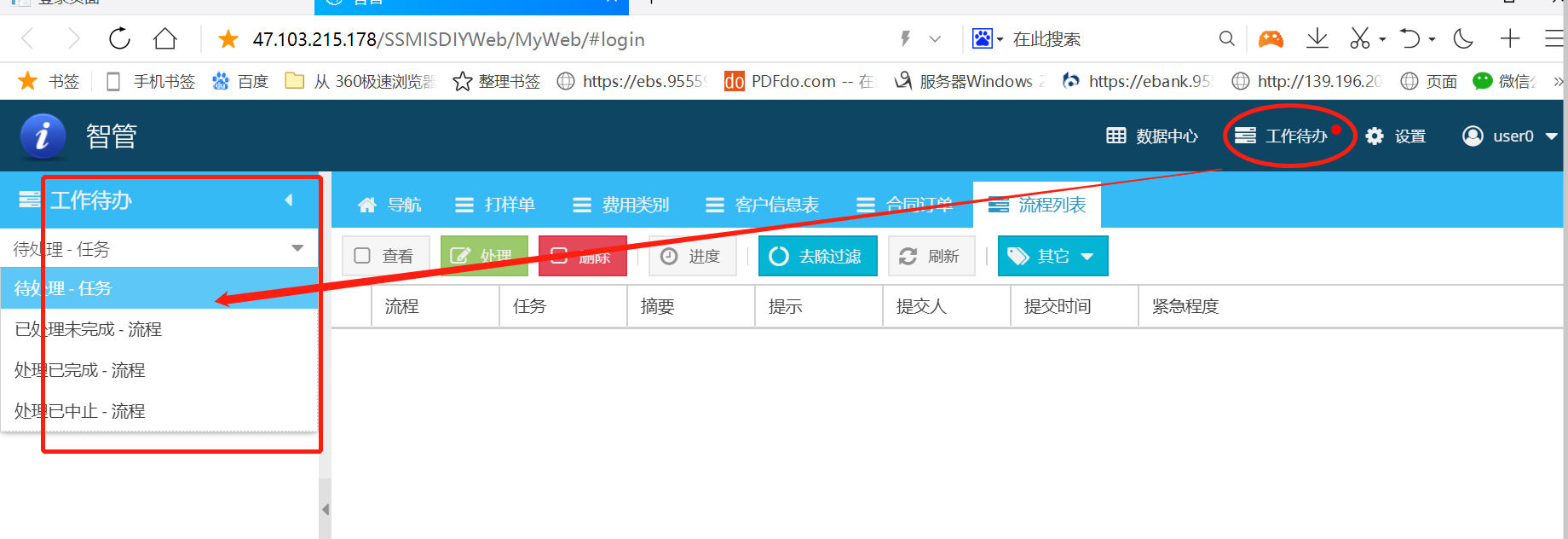The width and height of the screenshot is (1568, 539).
Task: Switch to 打样单 tab
Action: [x=494, y=205]
